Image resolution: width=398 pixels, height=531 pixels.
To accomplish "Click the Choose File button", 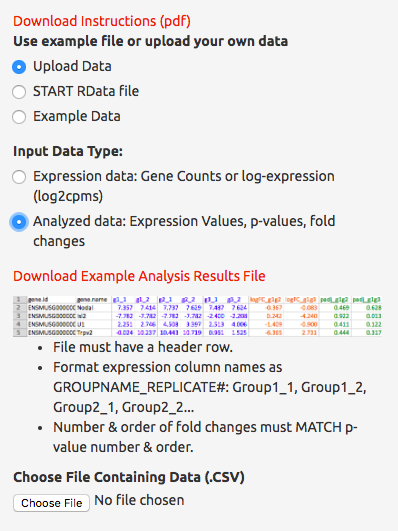I will click(51, 503).
